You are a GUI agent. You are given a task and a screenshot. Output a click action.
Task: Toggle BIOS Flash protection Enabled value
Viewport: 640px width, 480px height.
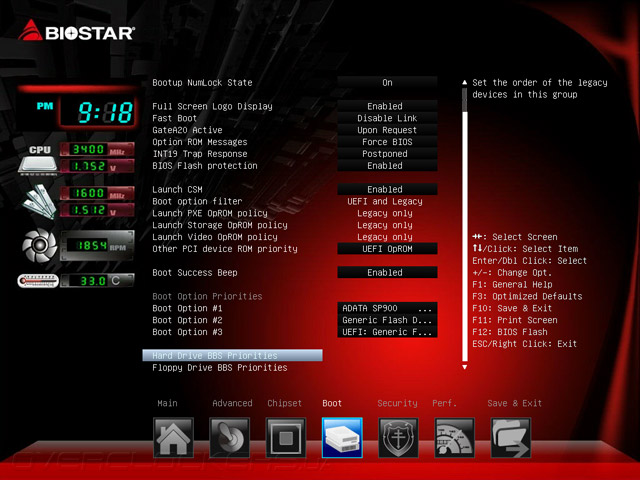click(387, 165)
